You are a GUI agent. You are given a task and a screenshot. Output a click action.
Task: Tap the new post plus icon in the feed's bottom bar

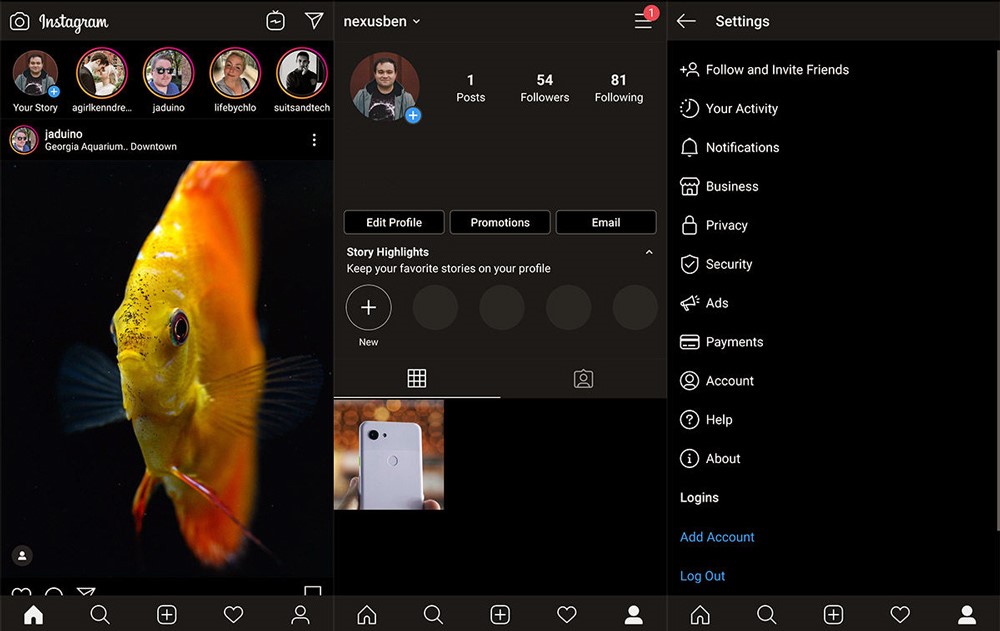167,614
